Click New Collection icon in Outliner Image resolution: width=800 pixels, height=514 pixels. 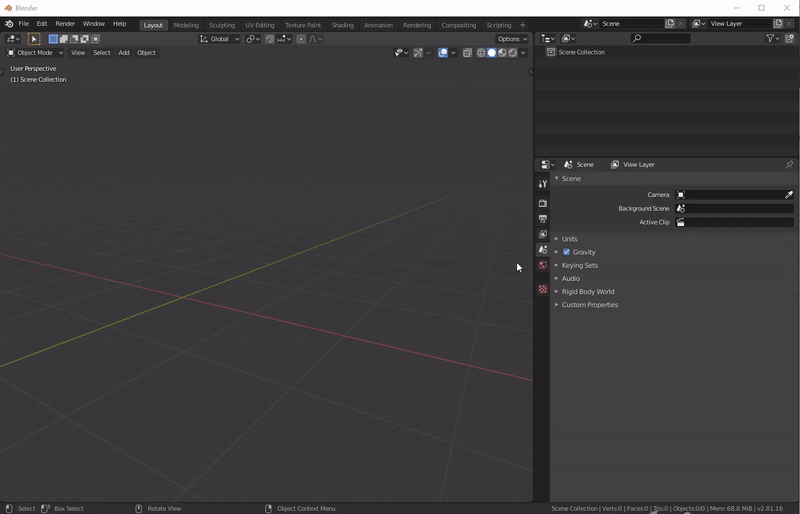[x=790, y=38]
